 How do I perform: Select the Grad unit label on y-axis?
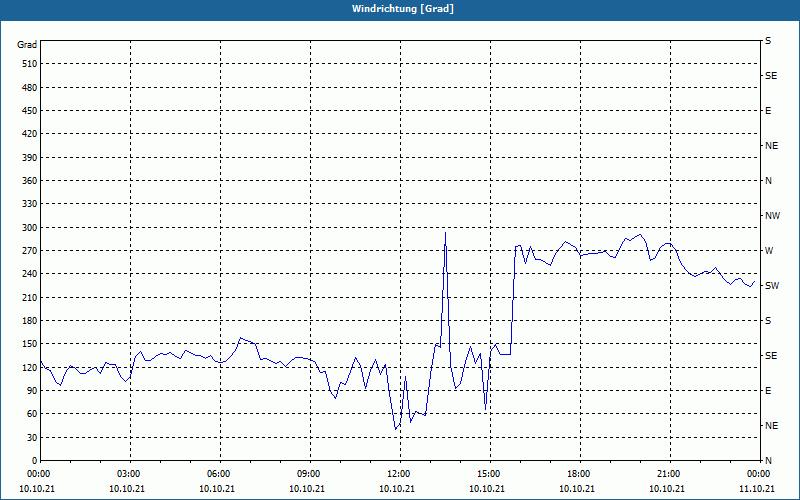(27, 45)
